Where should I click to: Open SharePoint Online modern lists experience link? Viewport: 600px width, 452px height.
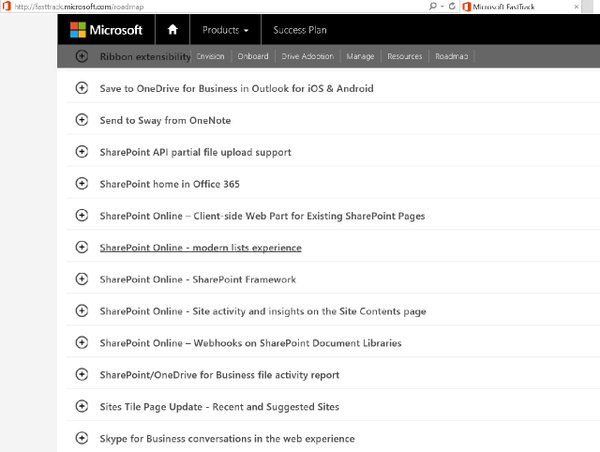click(x=201, y=248)
